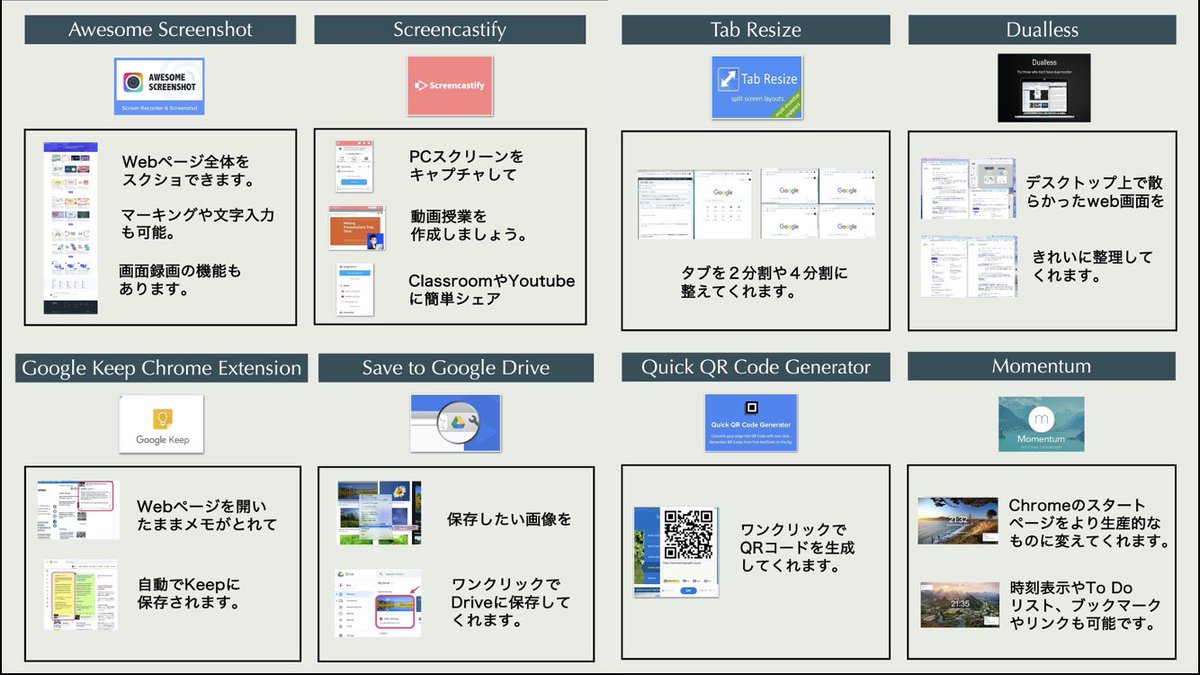The height and width of the screenshot is (675, 1200).
Task: Select the full webpage screenshot preview
Action: coord(72,226)
